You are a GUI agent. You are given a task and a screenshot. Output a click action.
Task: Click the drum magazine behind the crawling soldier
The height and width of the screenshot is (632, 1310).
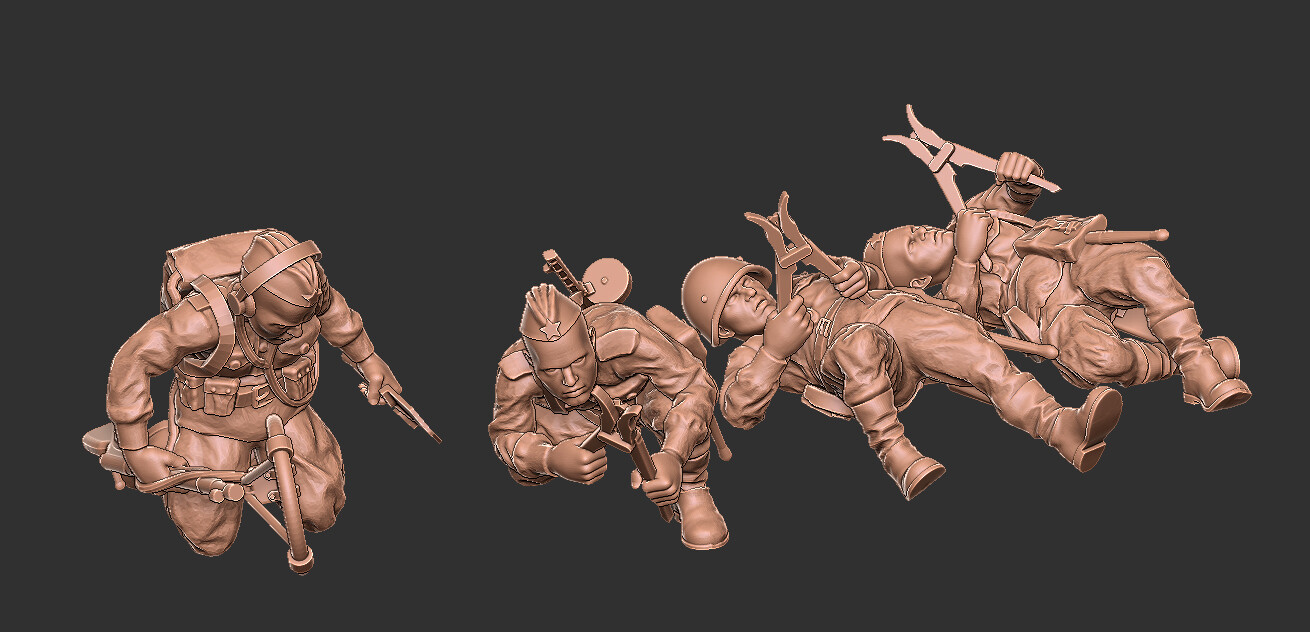click(606, 277)
